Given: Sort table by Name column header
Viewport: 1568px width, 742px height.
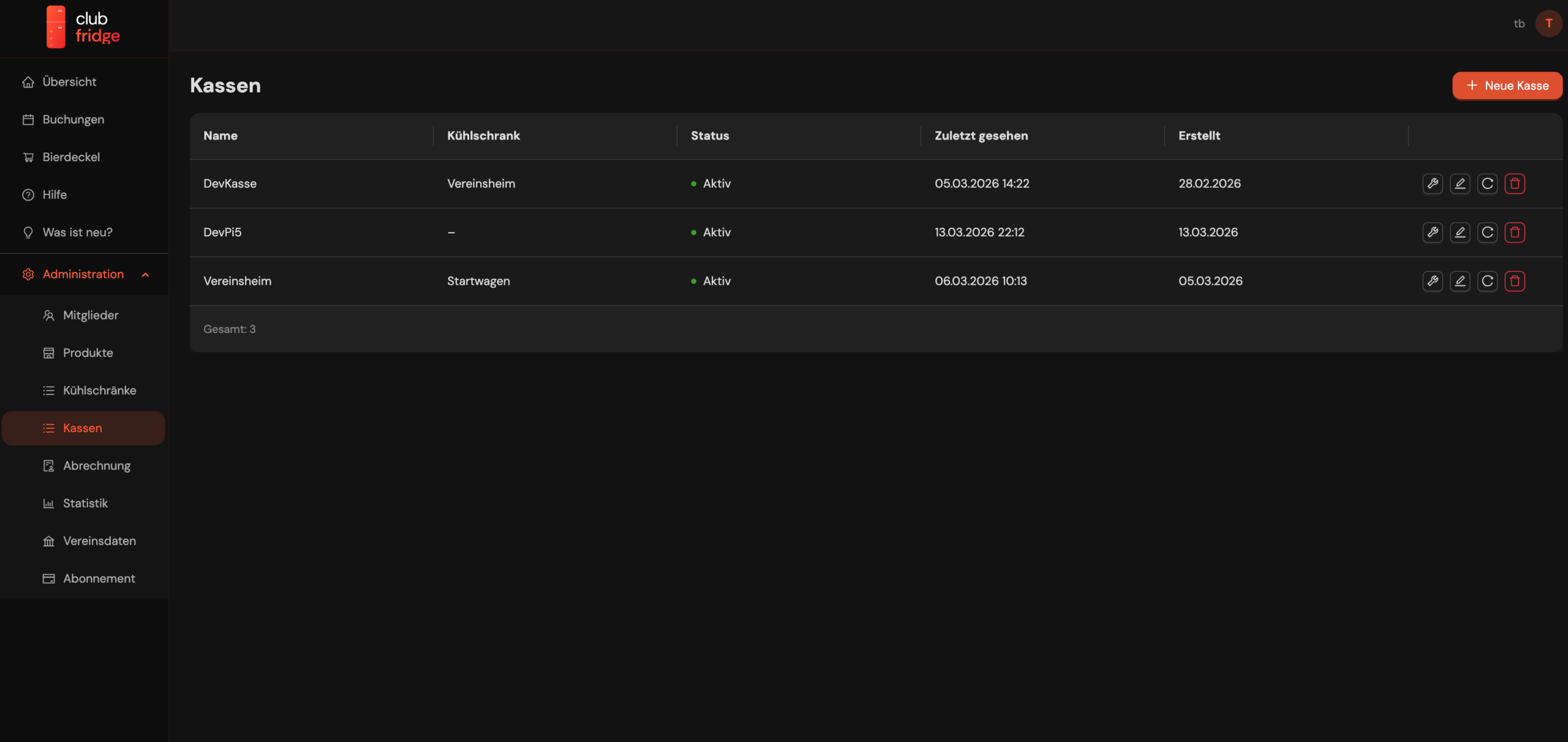Looking at the screenshot, I should pos(221,136).
